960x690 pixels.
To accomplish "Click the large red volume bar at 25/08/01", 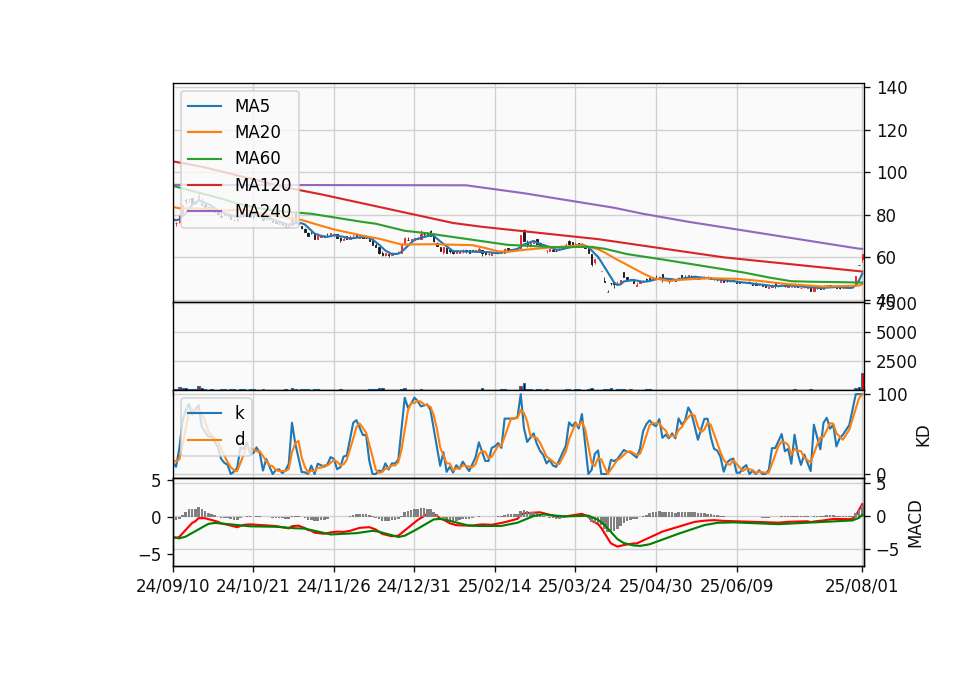I will click(863, 381).
